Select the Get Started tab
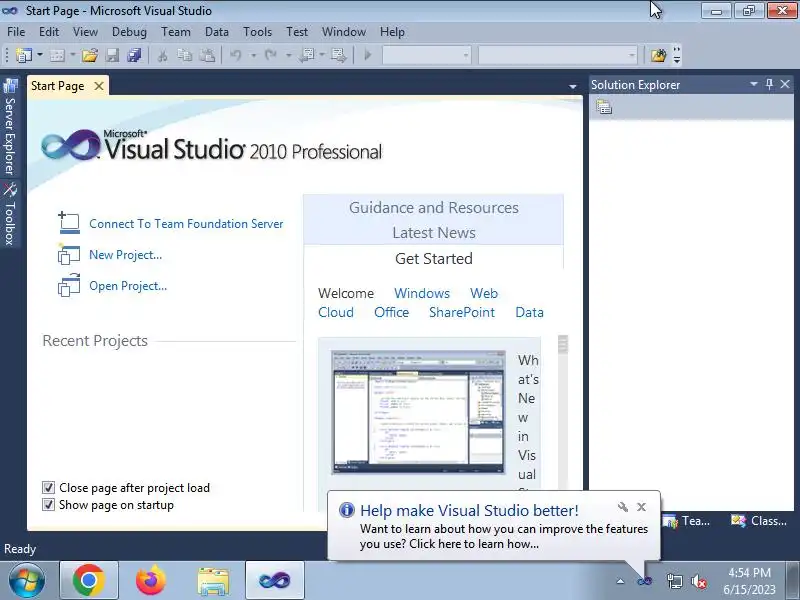 [434, 258]
